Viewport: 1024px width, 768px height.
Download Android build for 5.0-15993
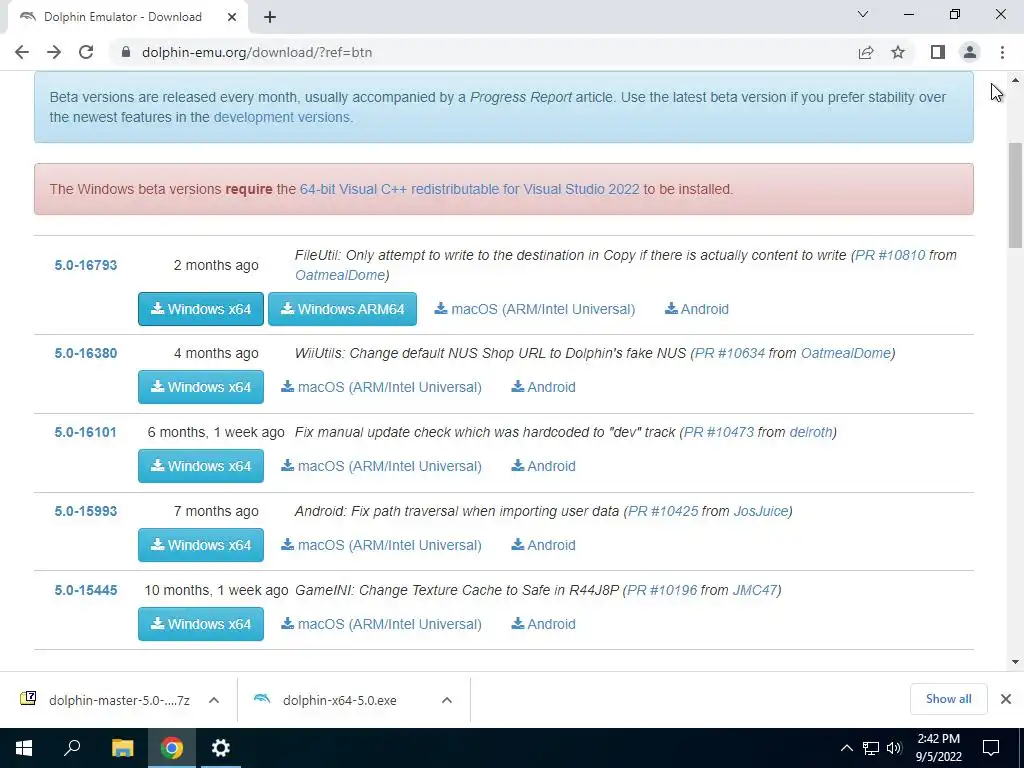point(543,545)
